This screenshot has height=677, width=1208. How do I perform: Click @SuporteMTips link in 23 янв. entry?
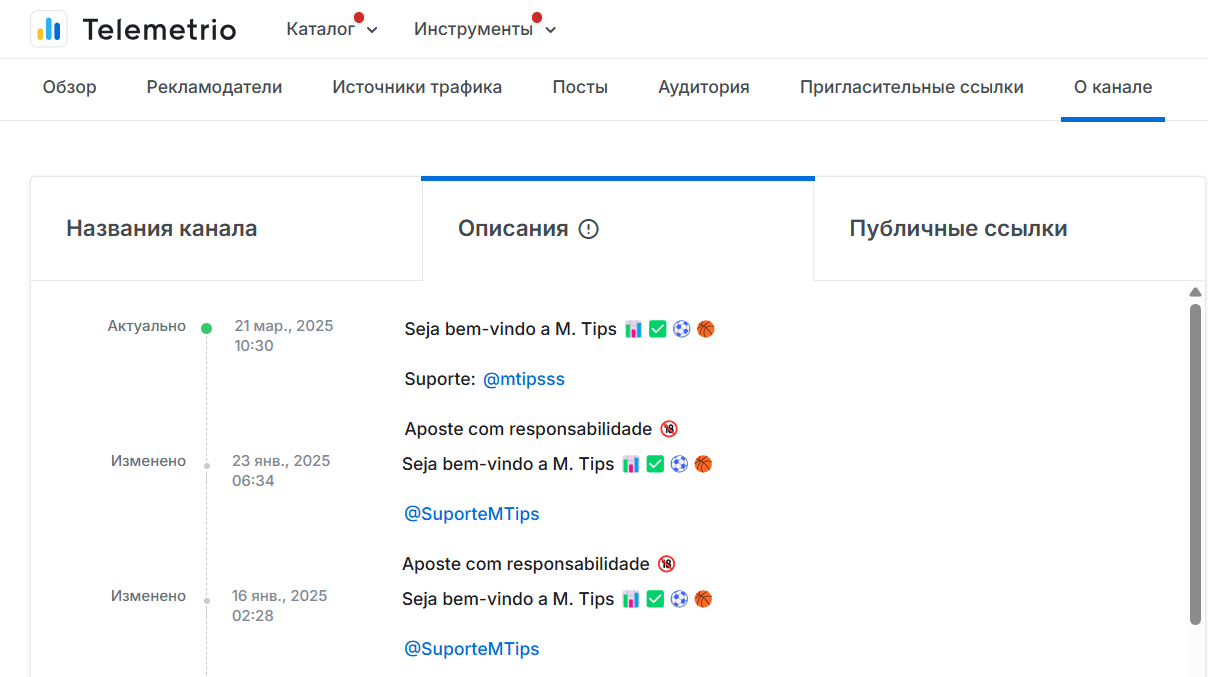pyautogui.click(x=471, y=514)
